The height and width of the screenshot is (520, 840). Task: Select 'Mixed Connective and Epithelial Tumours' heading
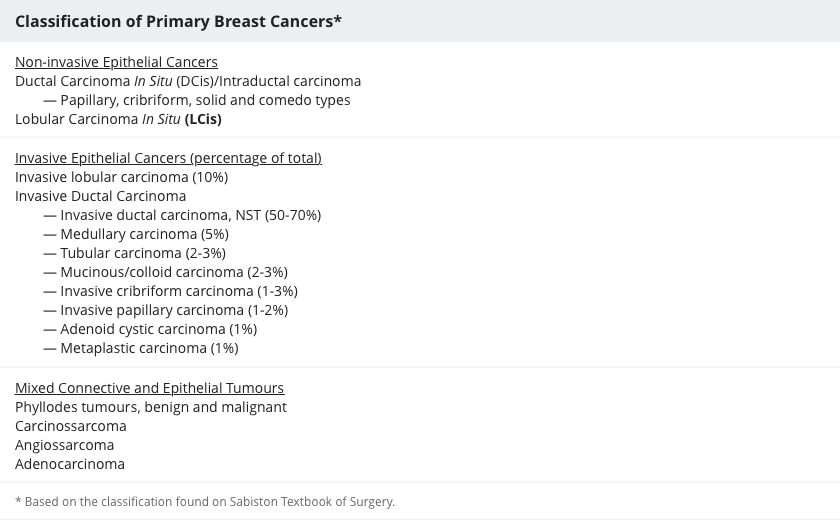pyautogui.click(x=149, y=388)
